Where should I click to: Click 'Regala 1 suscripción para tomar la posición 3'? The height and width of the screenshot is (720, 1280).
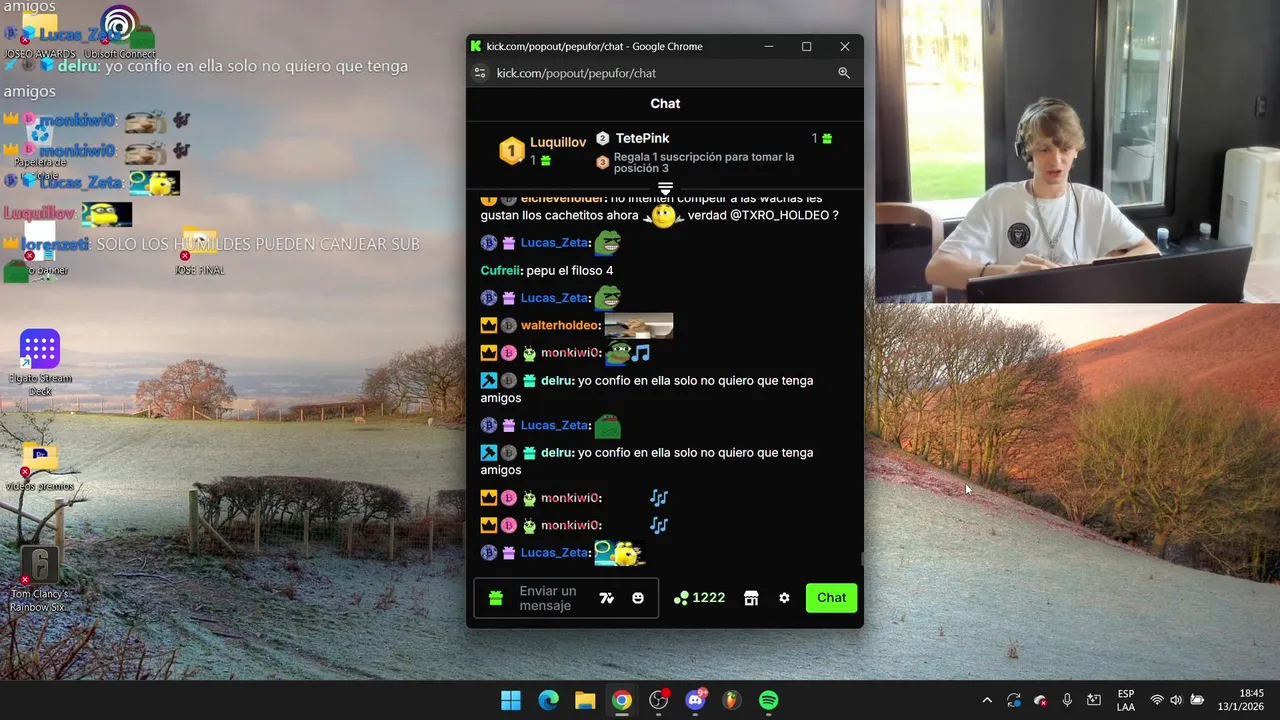(704, 162)
